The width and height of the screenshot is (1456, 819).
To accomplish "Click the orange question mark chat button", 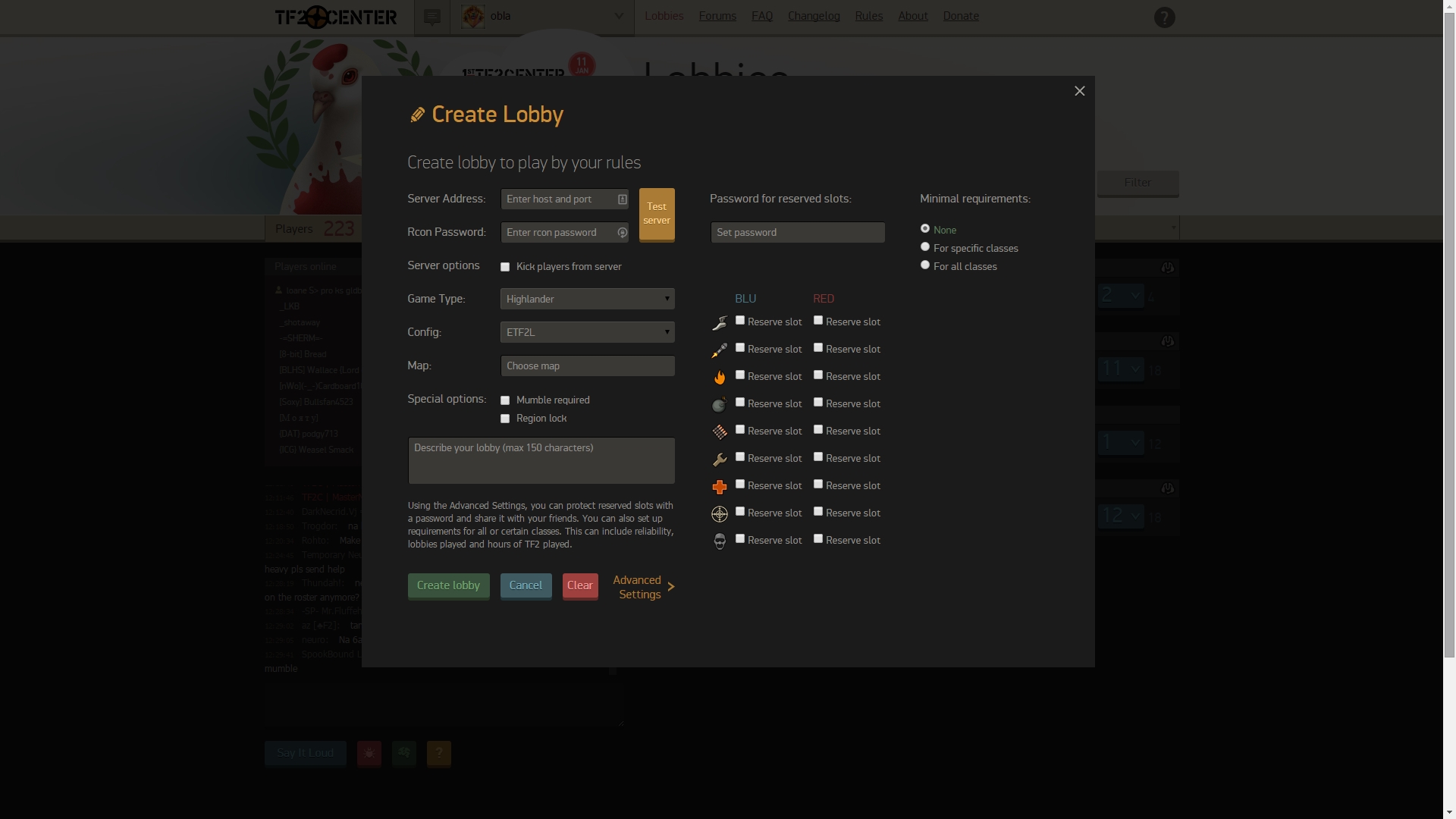I will point(439,753).
